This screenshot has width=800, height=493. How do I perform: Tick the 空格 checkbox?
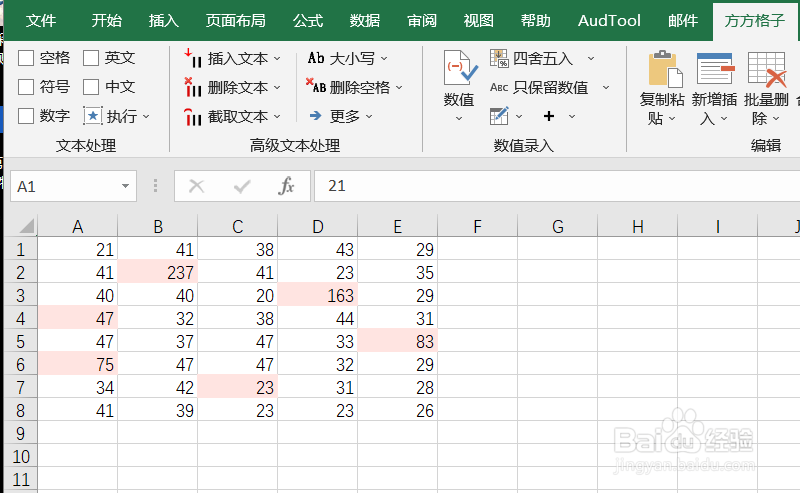point(26,58)
